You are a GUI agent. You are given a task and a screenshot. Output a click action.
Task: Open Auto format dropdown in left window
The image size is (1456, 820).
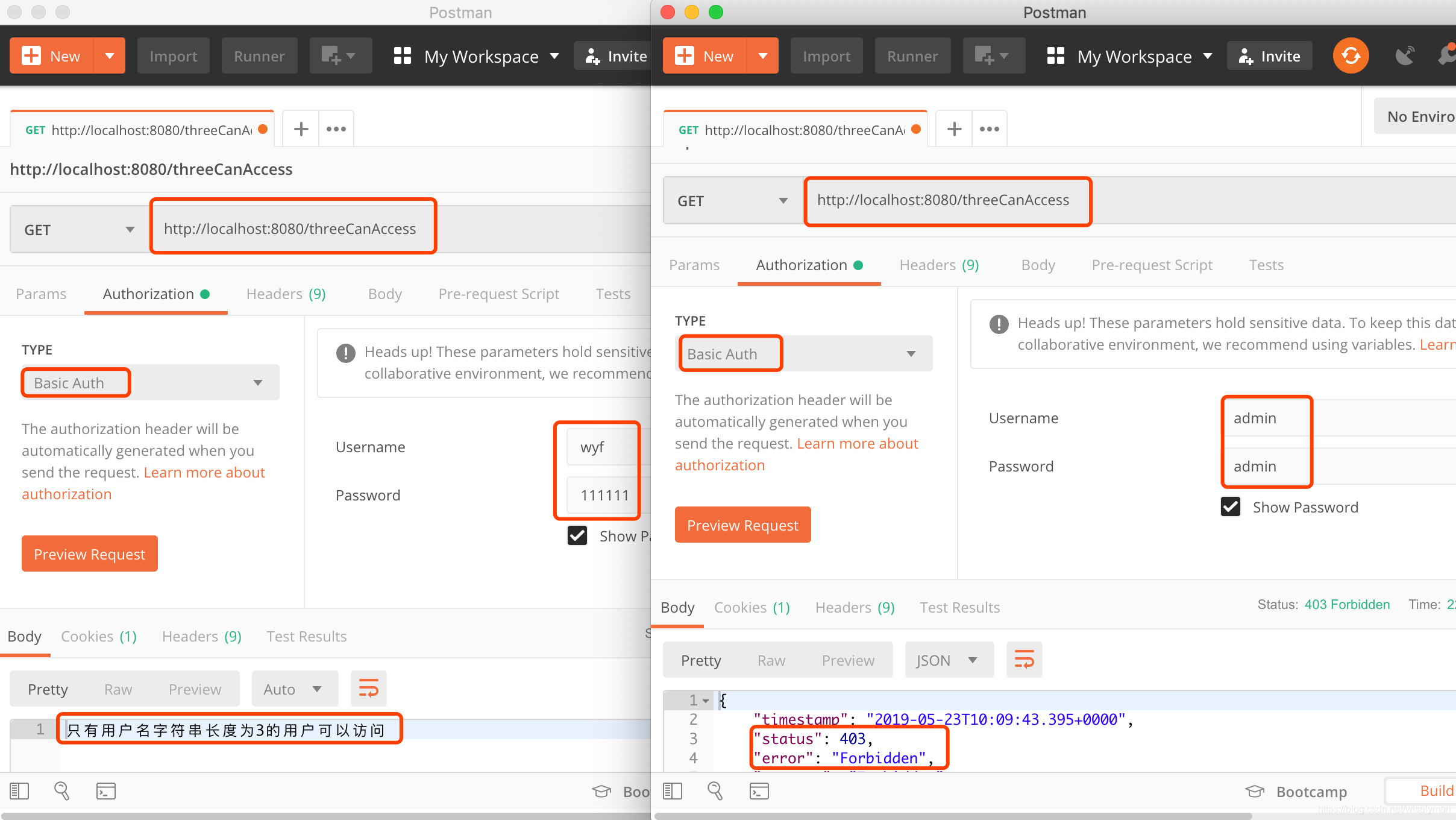(294, 689)
